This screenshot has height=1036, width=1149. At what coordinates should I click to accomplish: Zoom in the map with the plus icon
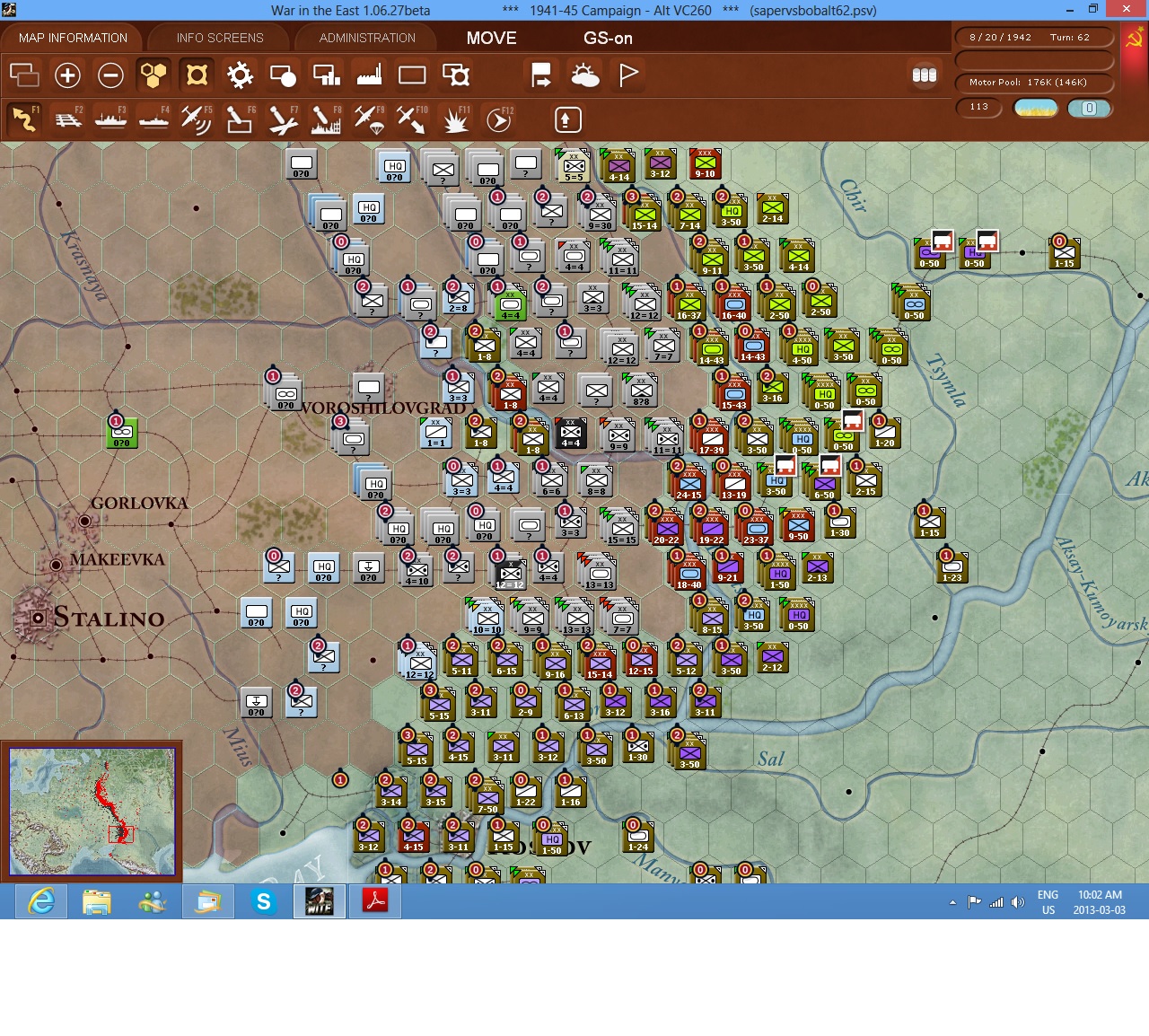[67, 75]
